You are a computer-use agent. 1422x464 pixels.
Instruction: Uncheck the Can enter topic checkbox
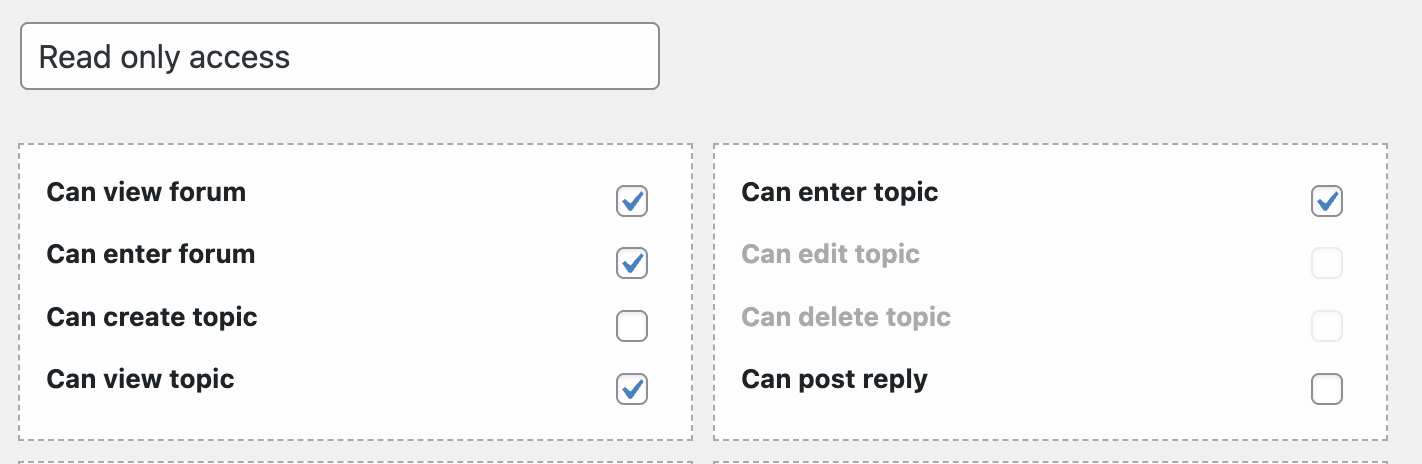[1327, 201]
